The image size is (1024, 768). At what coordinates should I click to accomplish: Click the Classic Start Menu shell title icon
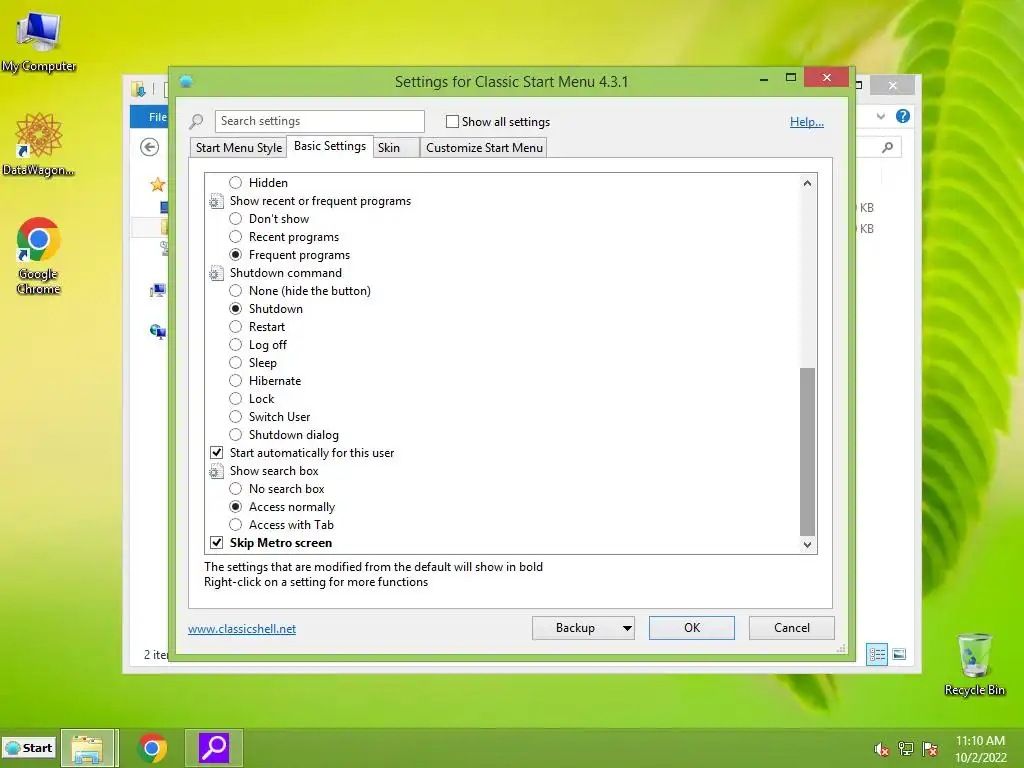pyautogui.click(x=186, y=82)
